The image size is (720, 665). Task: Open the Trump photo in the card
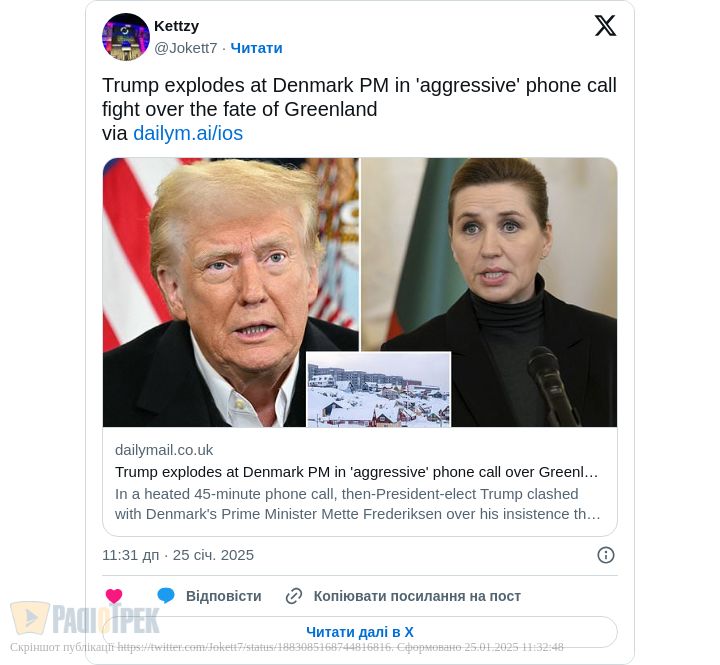pyautogui.click(x=231, y=292)
